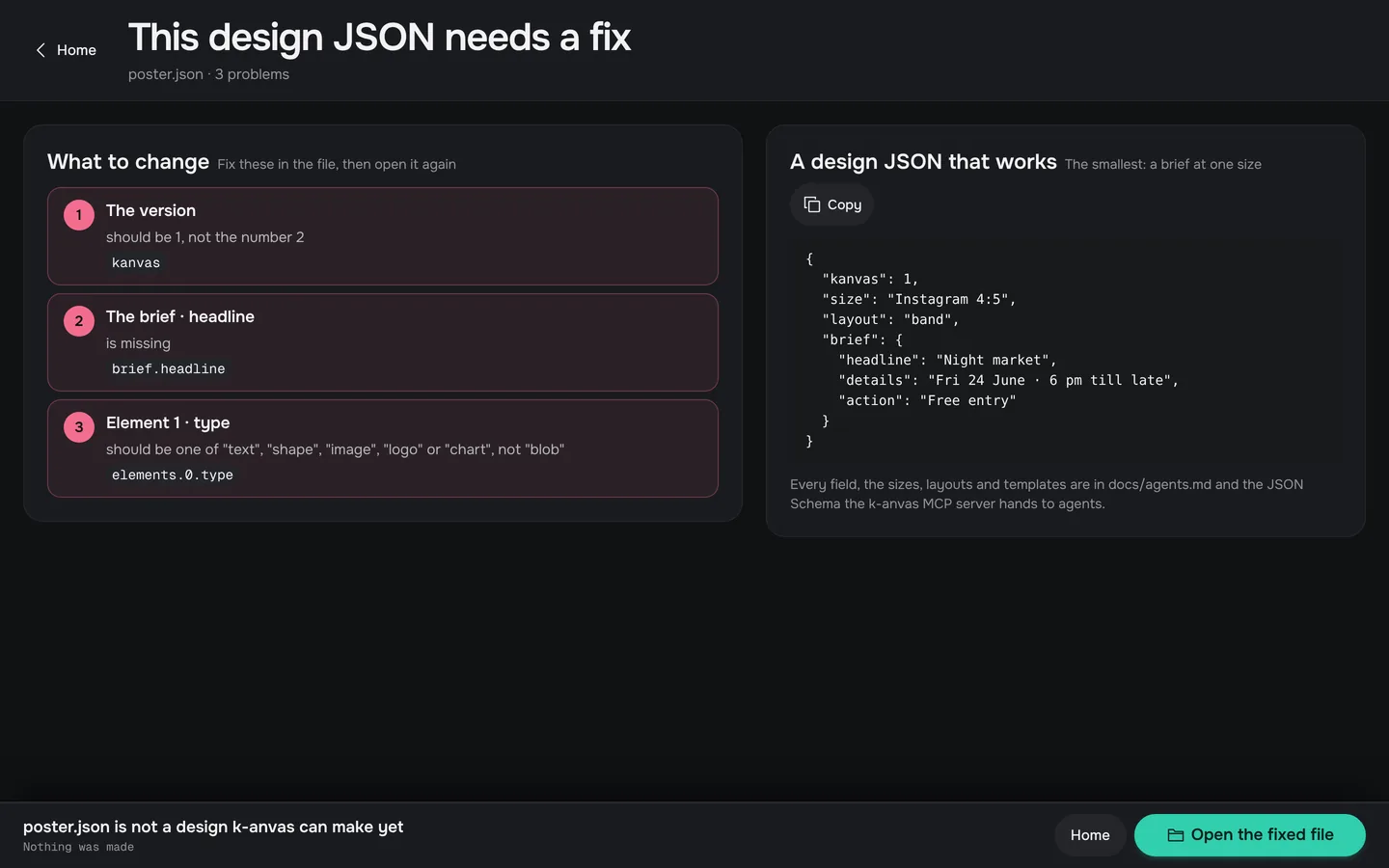Click 'The brief · headline' problem title

180,316
